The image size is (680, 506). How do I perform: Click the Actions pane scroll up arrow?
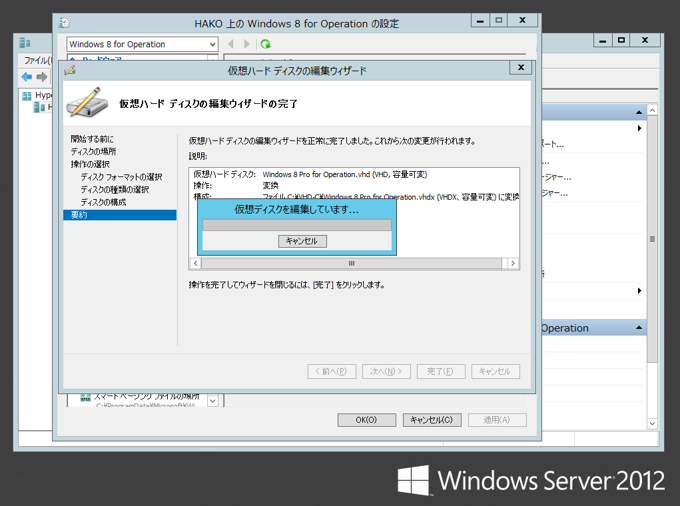tap(652, 111)
